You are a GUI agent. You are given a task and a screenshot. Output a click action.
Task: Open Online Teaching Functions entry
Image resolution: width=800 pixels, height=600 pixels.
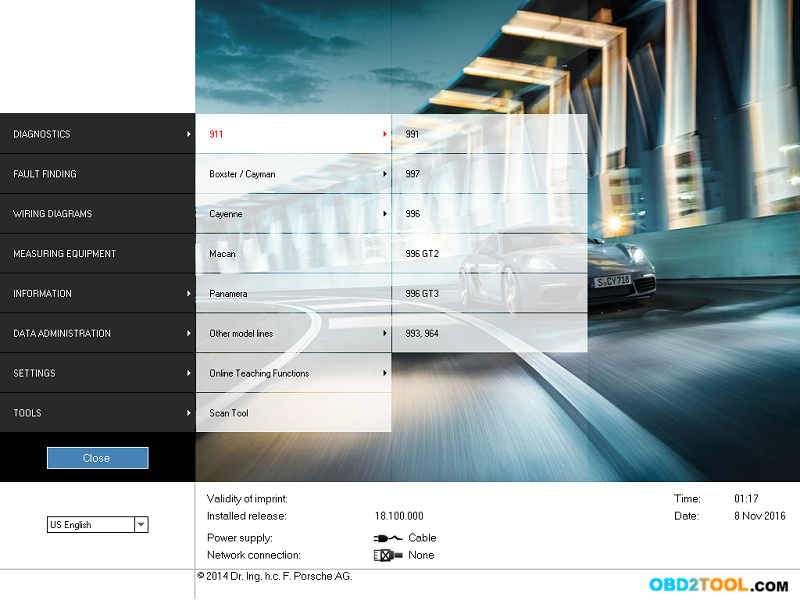tap(293, 372)
